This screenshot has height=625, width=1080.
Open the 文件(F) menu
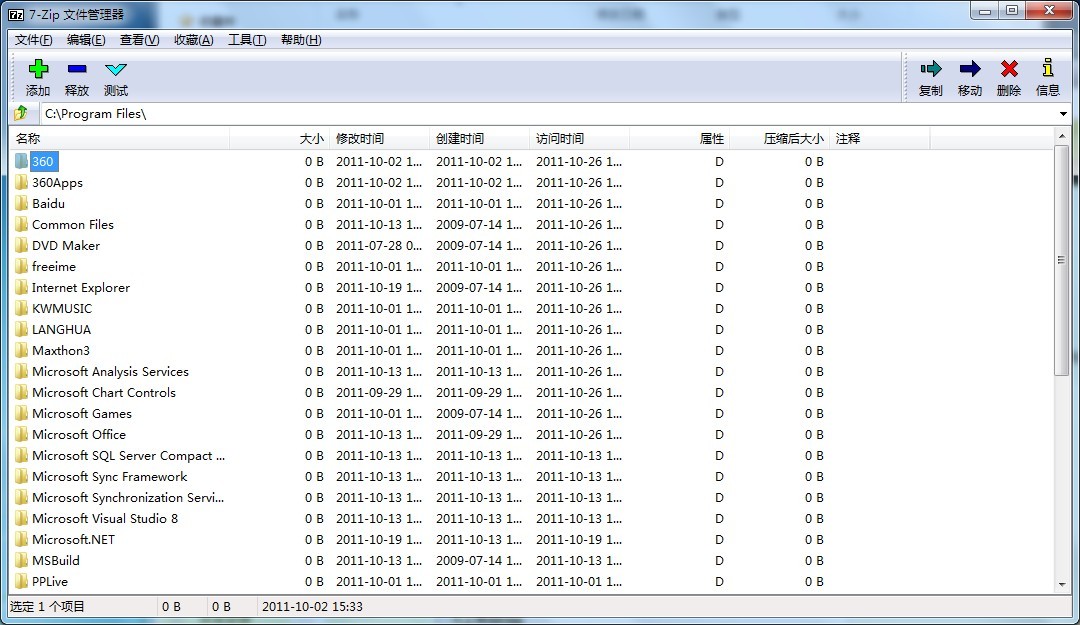(x=33, y=40)
